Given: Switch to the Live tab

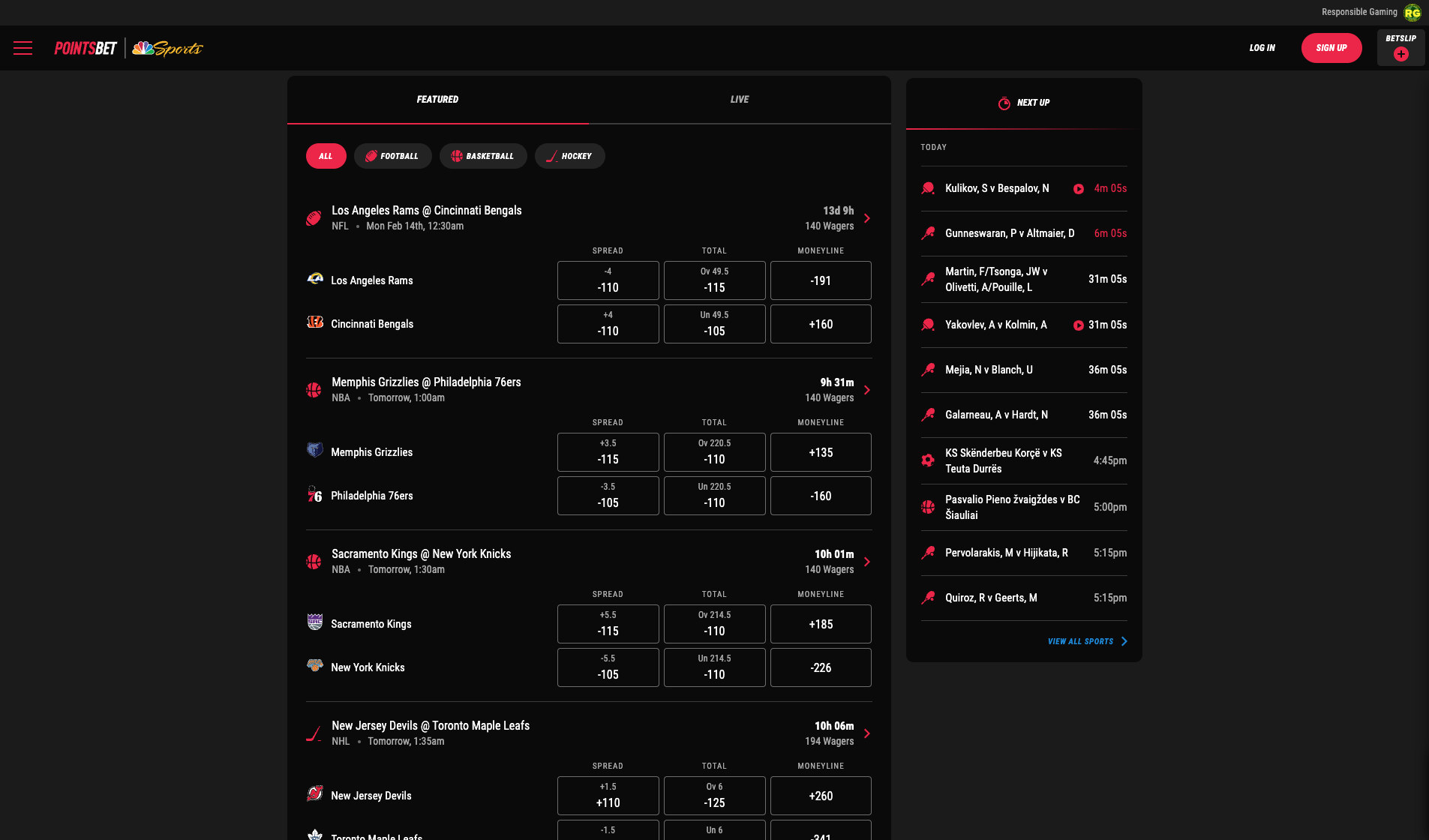Looking at the screenshot, I should pos(740,100).
